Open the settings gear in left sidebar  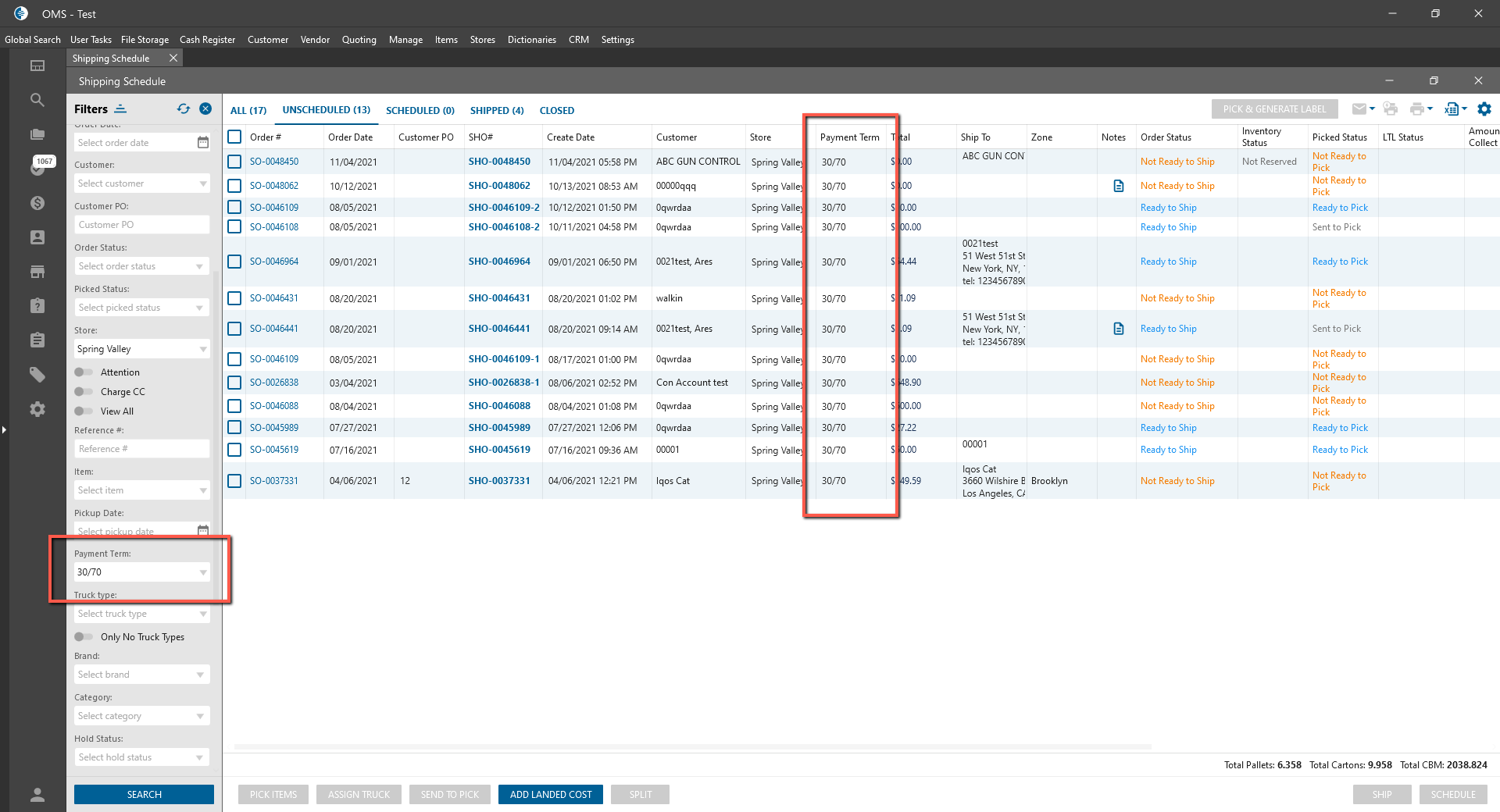(x=37, y=409)
